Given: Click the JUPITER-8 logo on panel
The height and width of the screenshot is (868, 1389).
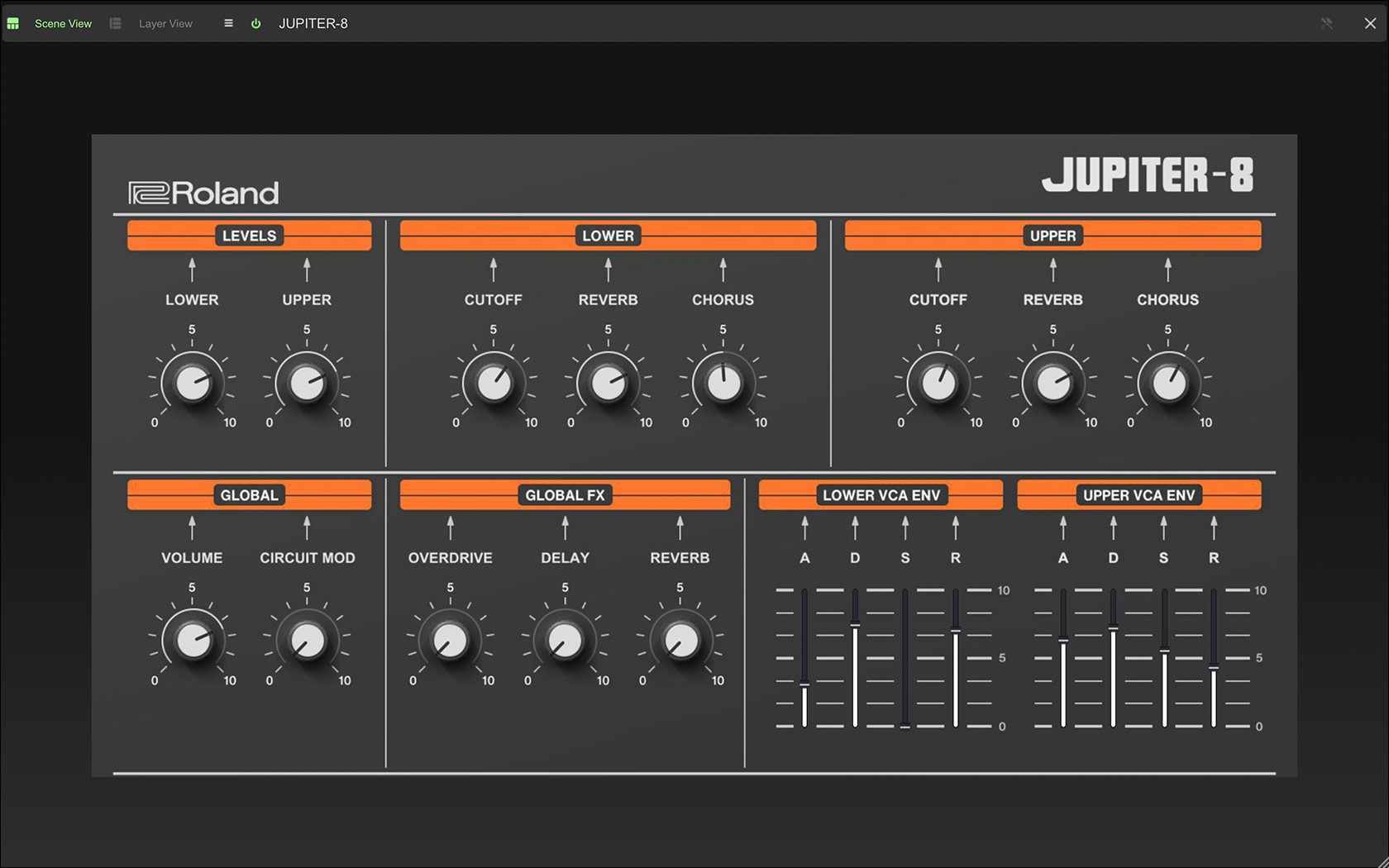Looking at the screenshot, I should [1148, 174].
